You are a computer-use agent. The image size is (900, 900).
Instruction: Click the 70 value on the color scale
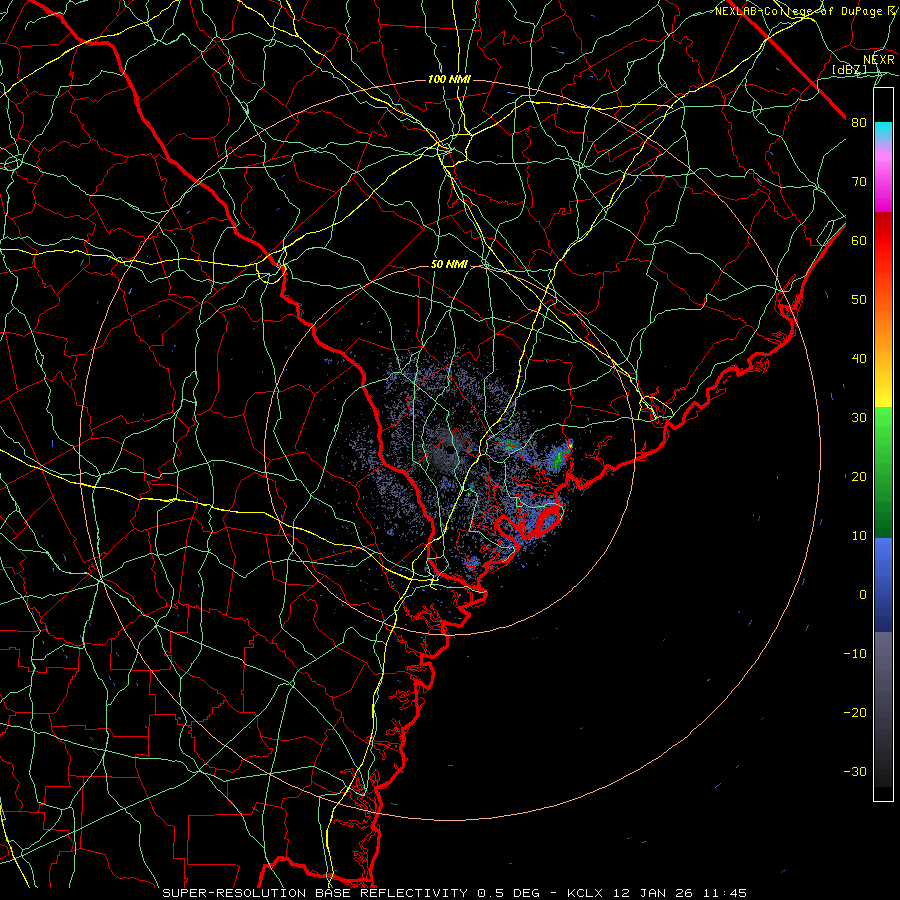(x=859, y=181)
